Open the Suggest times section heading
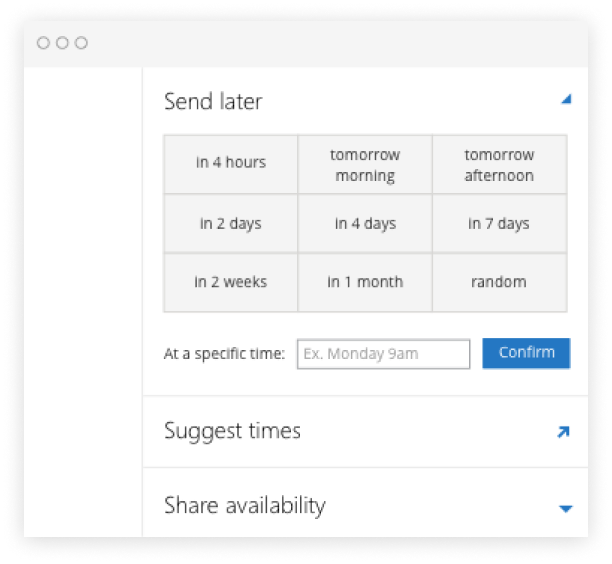The width and height of the screenshot is (612, 564). click(233, 431)
